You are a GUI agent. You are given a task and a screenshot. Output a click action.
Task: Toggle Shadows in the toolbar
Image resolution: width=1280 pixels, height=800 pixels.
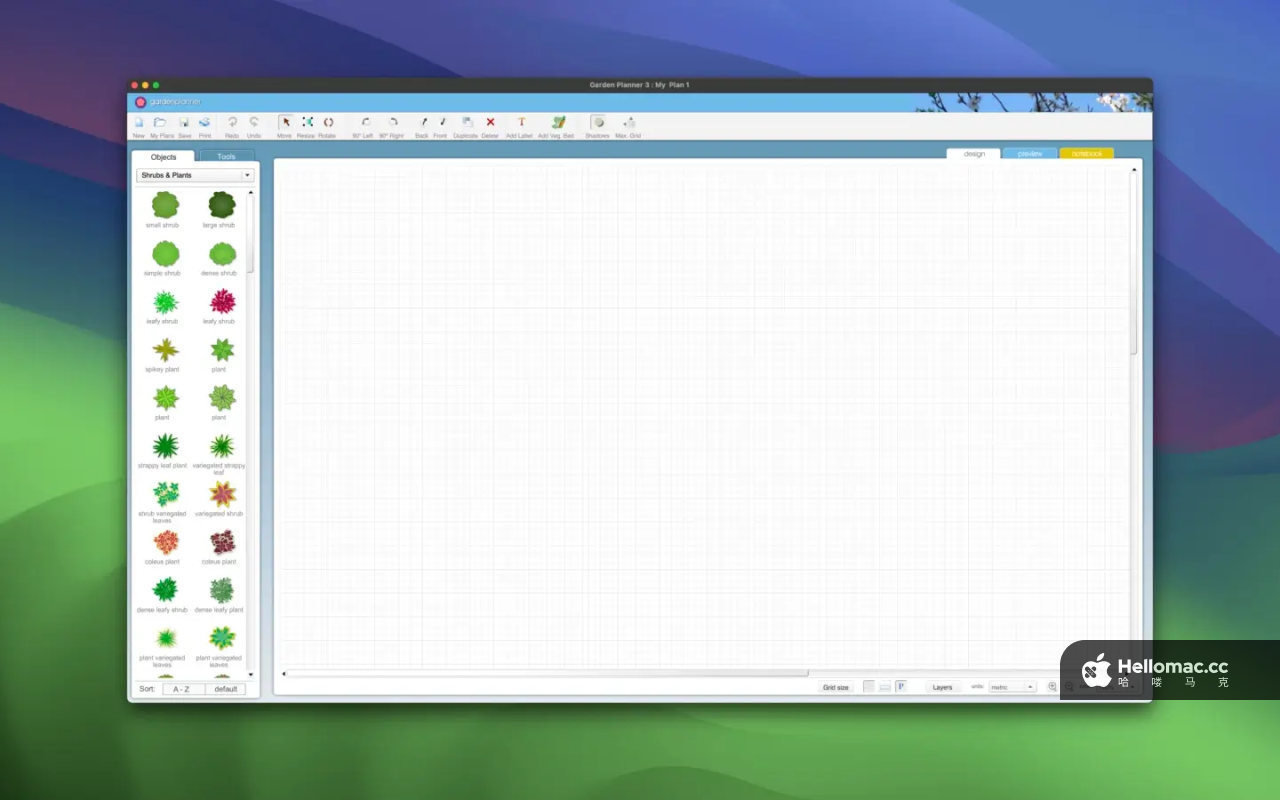pos(597,122)
